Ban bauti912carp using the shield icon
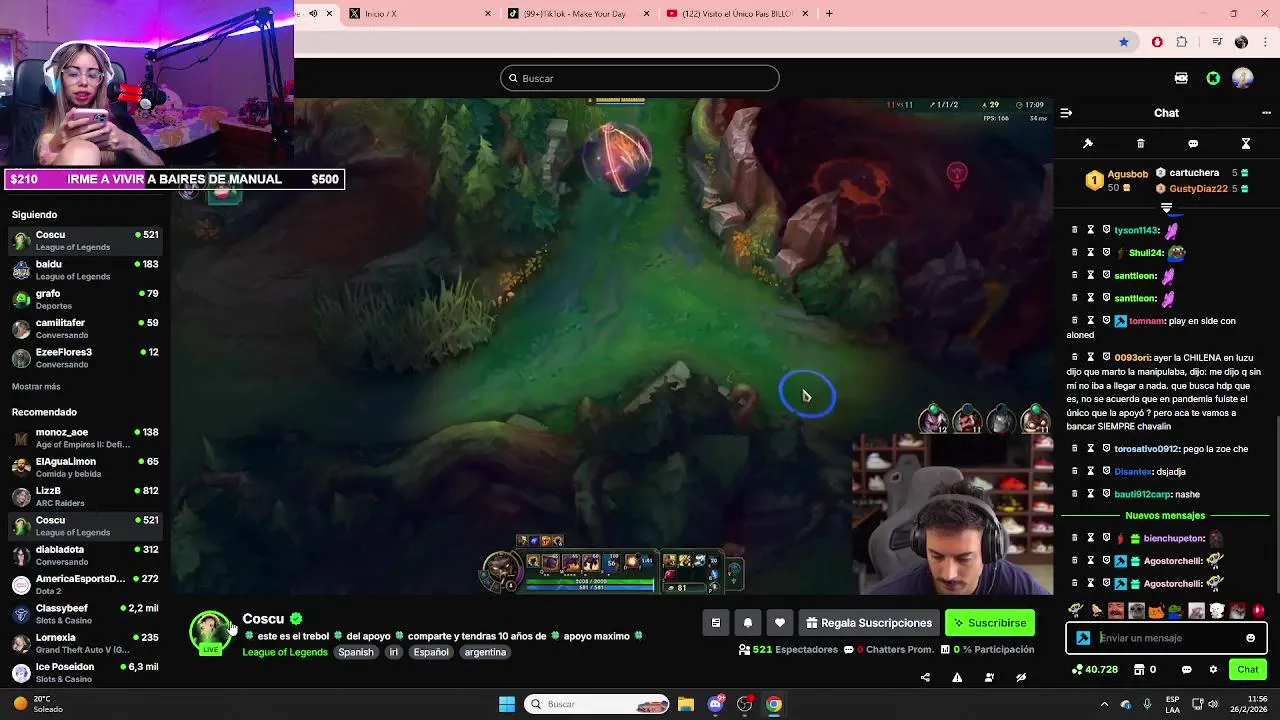The image size is (1280, 720). (x=1106, y=494)
